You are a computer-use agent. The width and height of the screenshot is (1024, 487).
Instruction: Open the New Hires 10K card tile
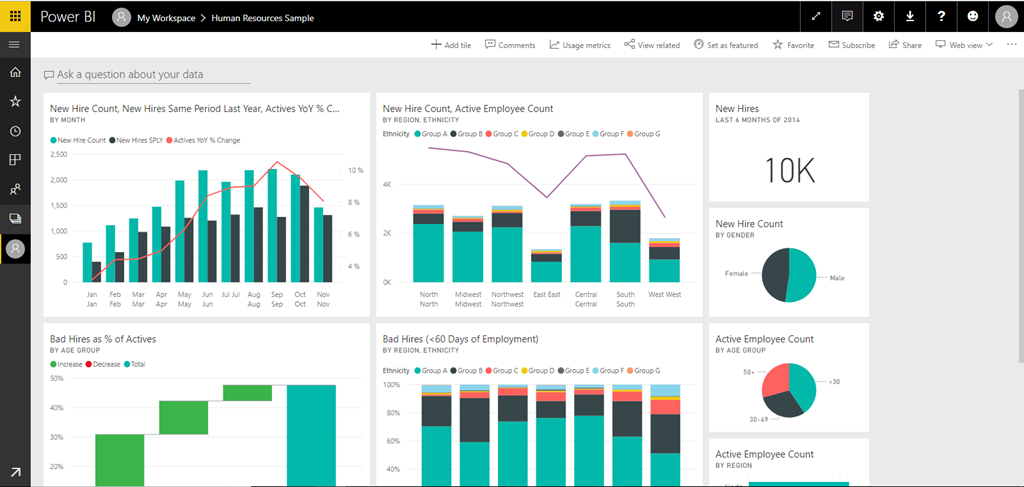tap(789, 148)
